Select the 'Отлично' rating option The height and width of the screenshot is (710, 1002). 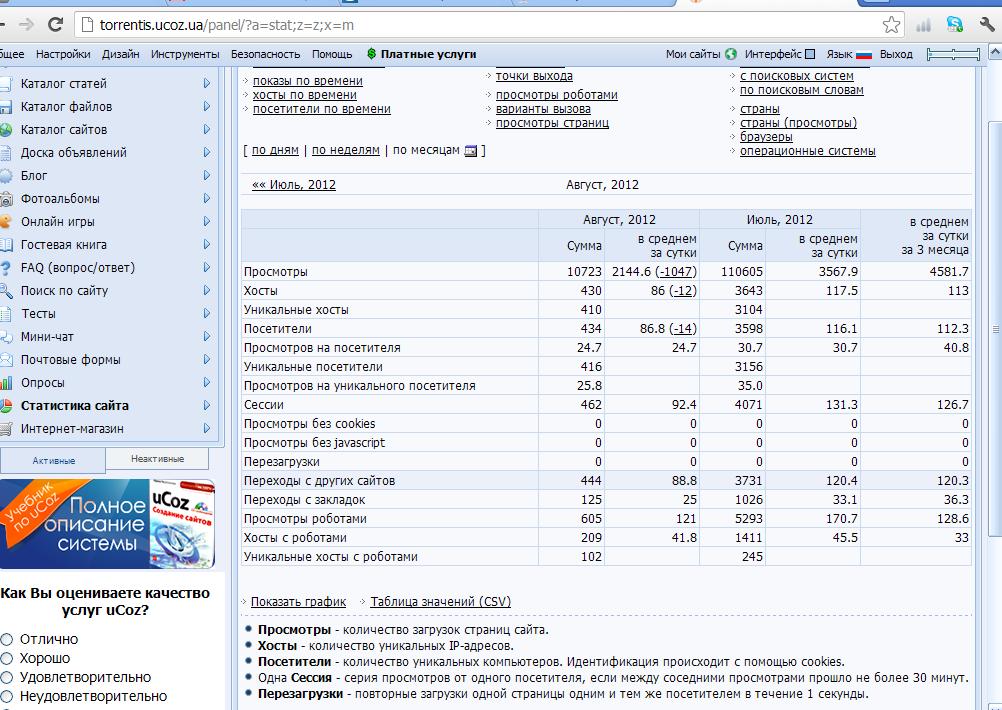(7, 639)
